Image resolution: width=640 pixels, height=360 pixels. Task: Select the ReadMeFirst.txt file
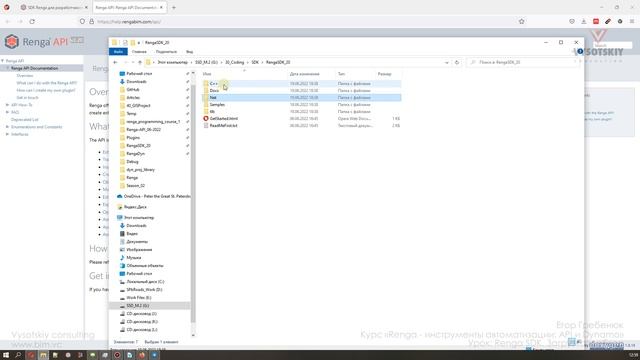point(223,126)
